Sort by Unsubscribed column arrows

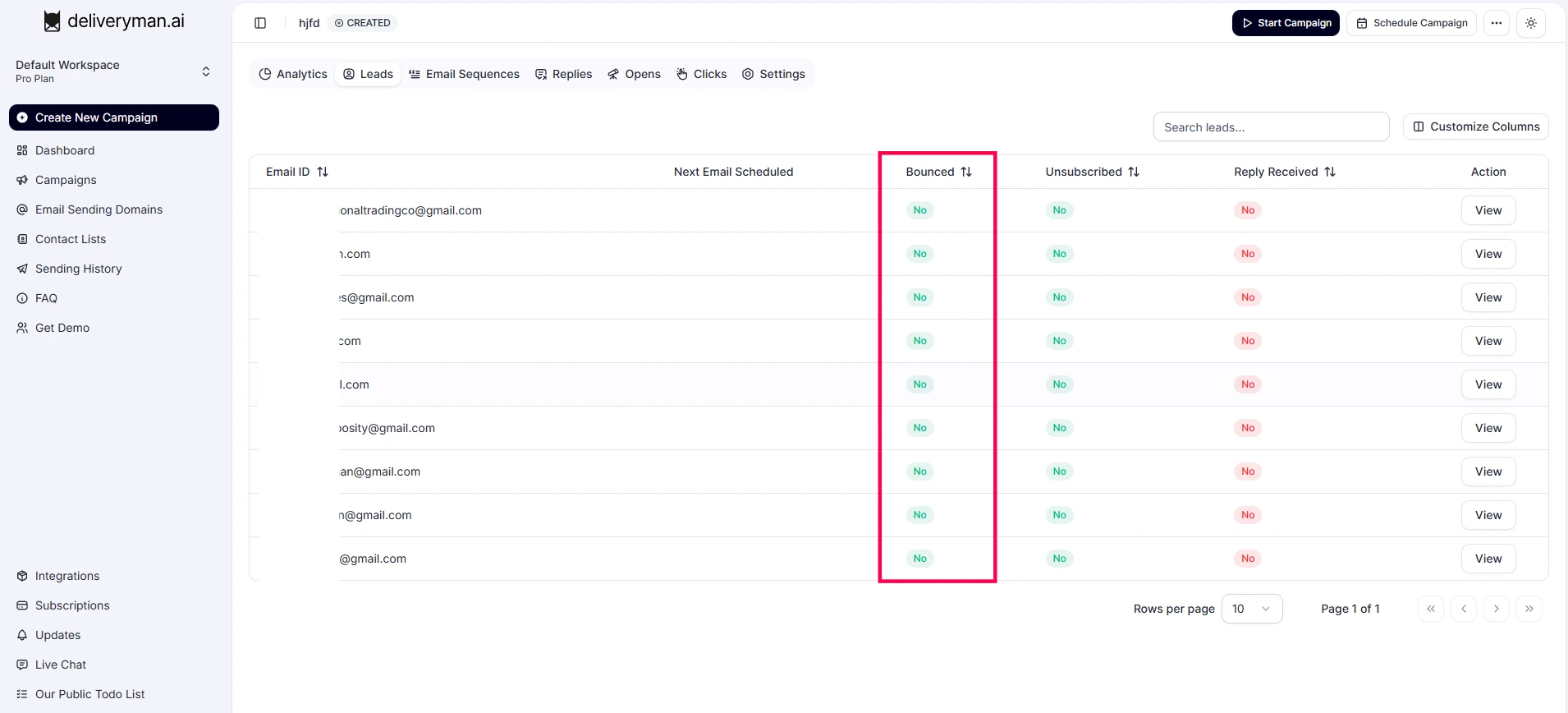click(x=1134, y=172)
